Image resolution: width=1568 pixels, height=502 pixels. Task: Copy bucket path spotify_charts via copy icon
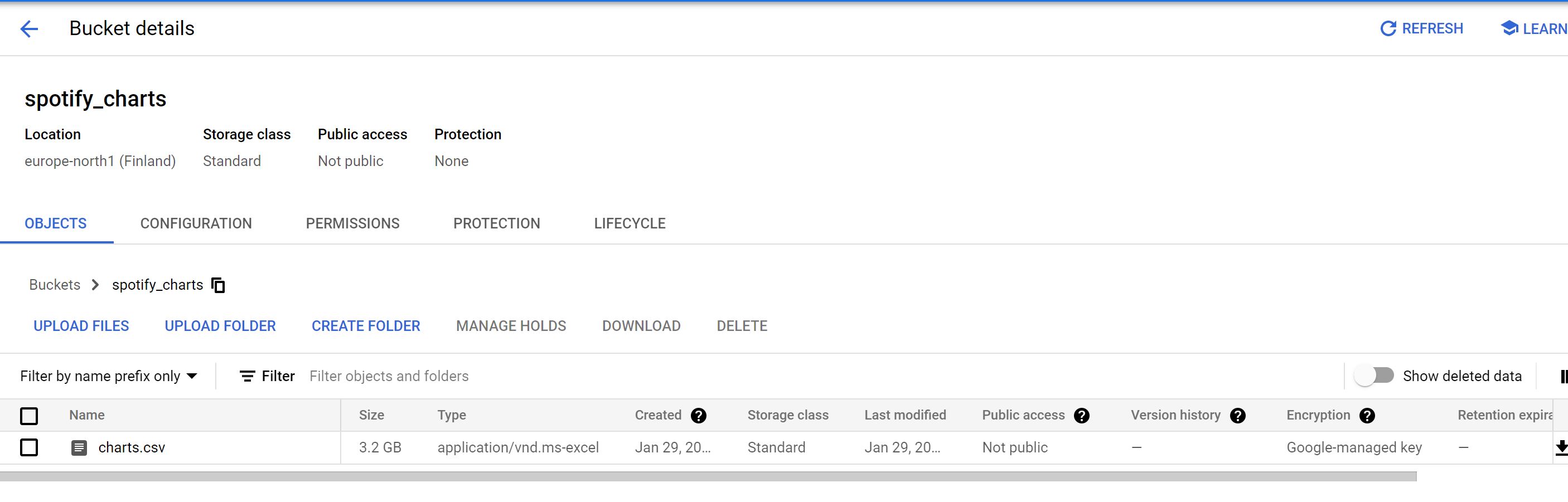218,285
